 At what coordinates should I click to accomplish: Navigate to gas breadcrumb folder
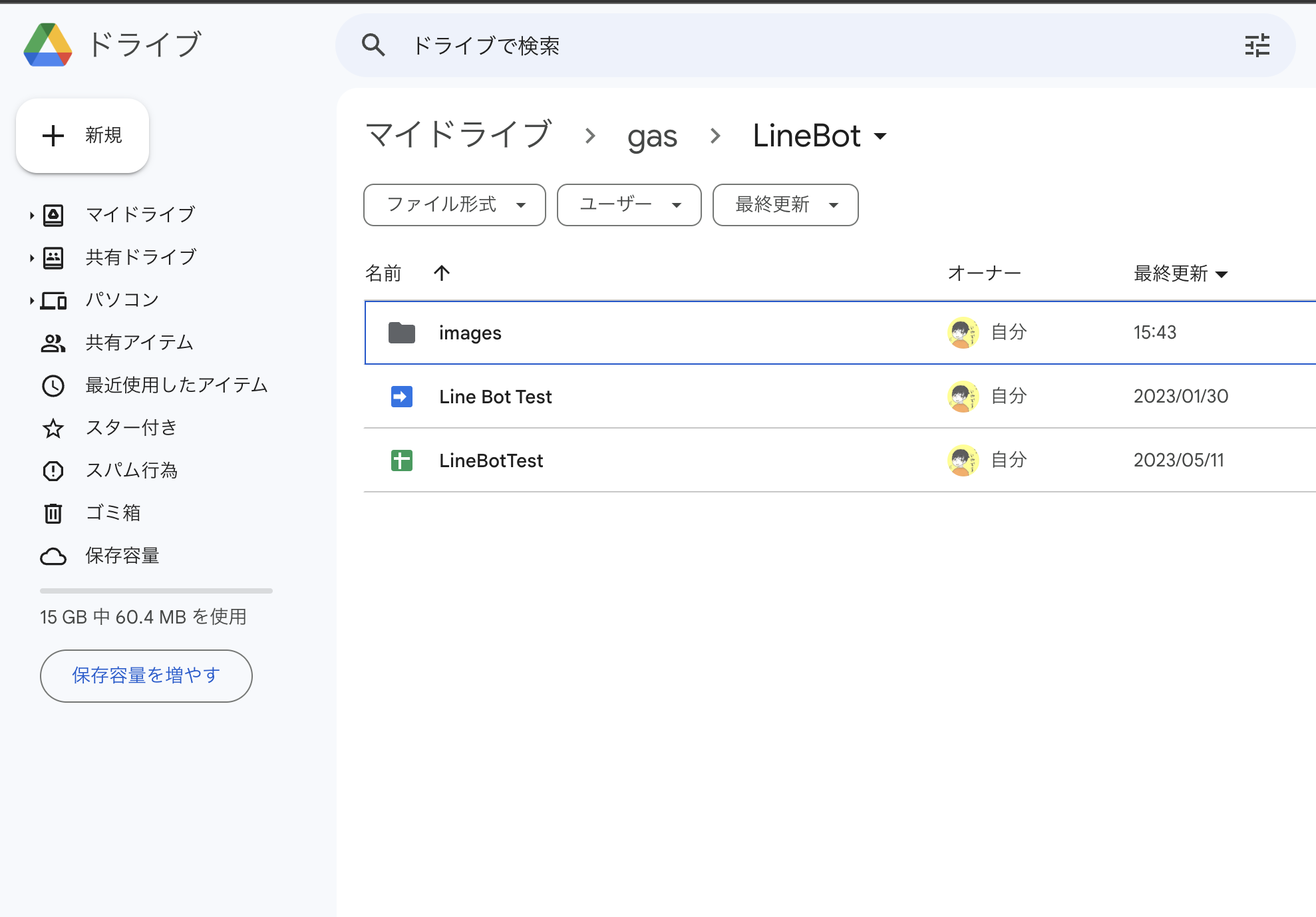(x=652, y=136)
